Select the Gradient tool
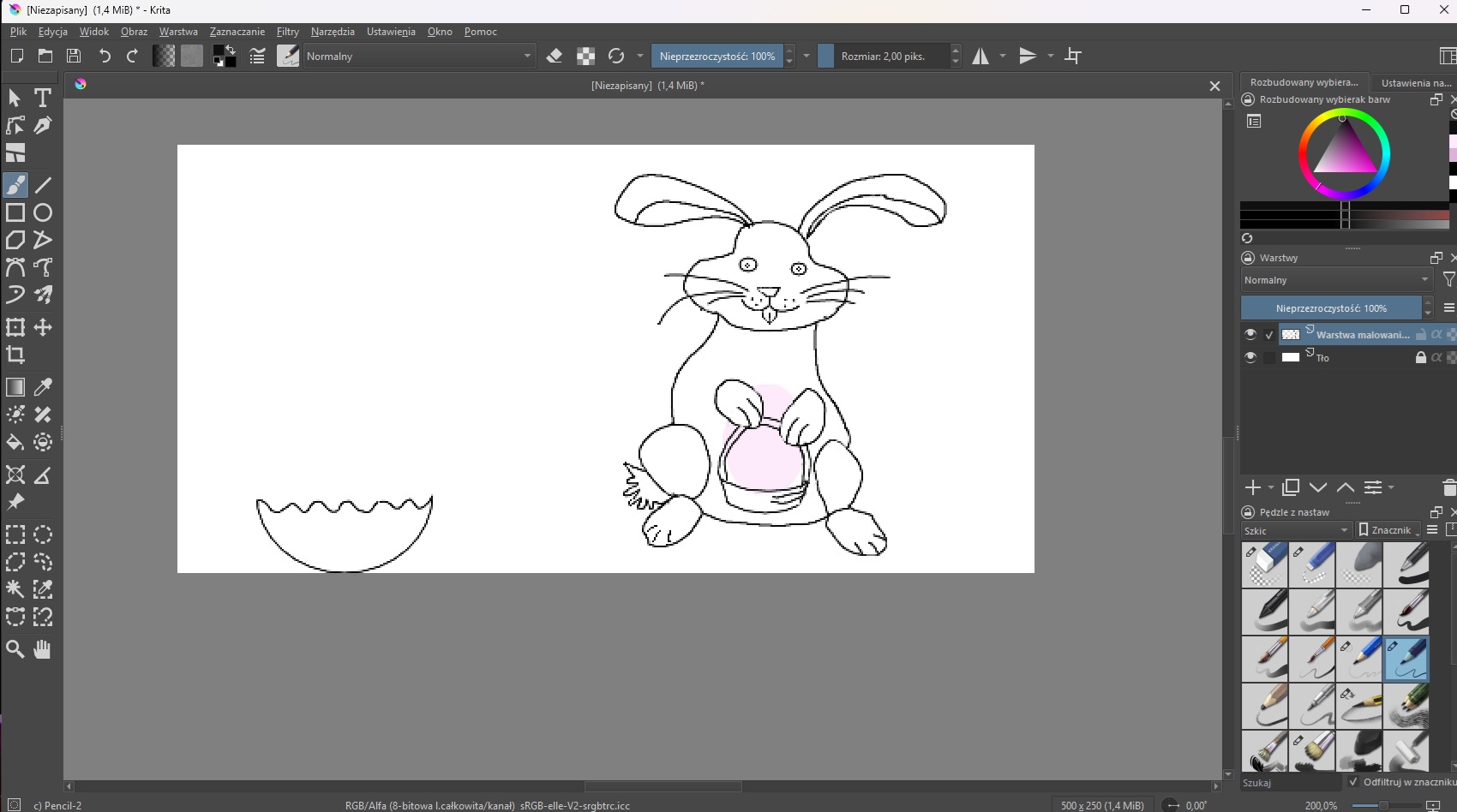Screen dimensions: 1457x812 [15, 387]
